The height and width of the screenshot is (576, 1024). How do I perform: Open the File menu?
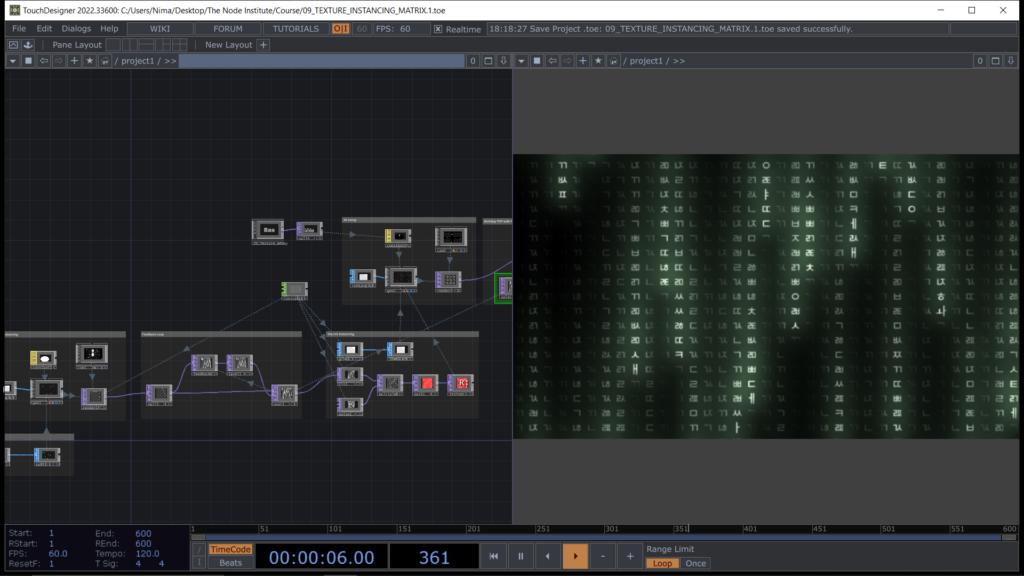19,29
